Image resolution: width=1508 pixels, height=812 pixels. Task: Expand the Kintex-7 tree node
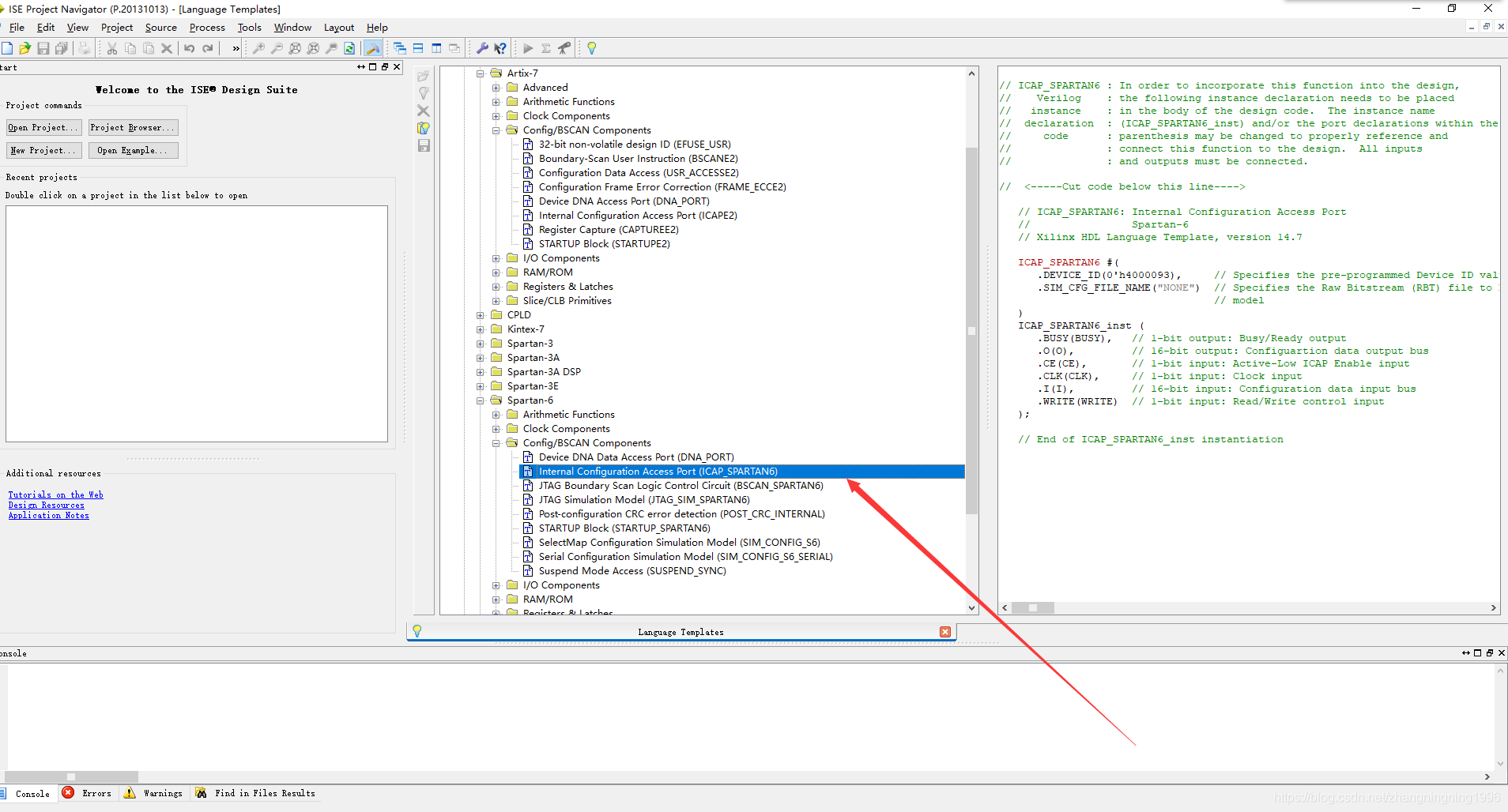480,329
